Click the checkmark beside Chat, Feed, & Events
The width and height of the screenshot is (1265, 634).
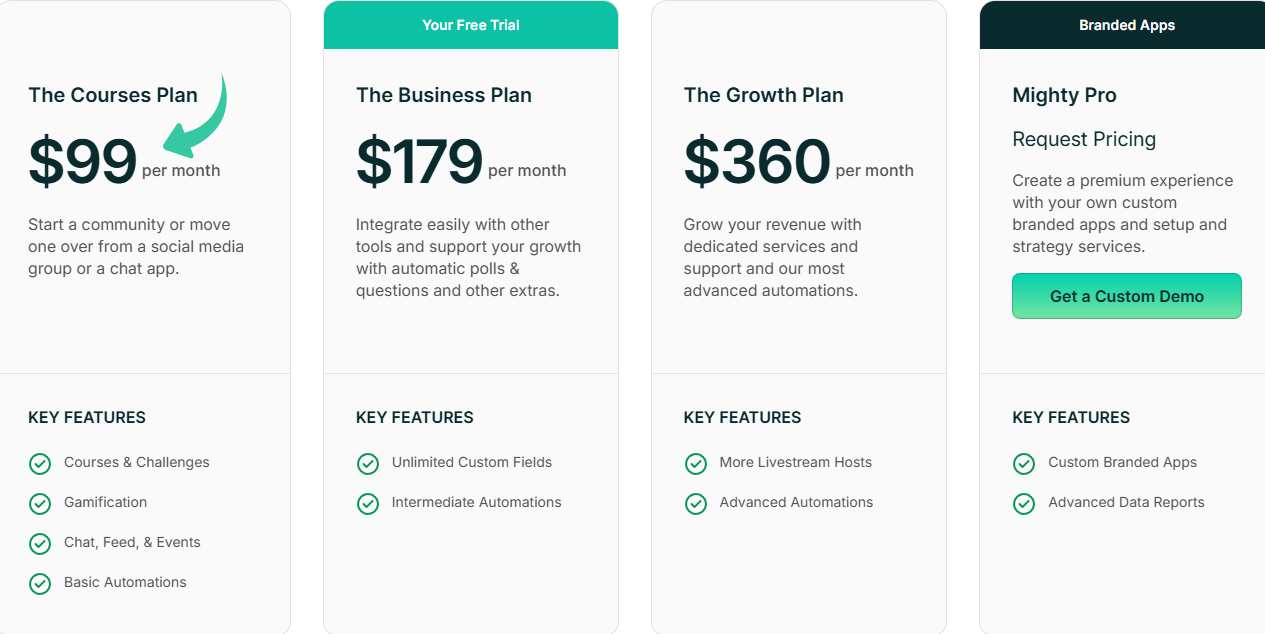click(x=40, y=543)
